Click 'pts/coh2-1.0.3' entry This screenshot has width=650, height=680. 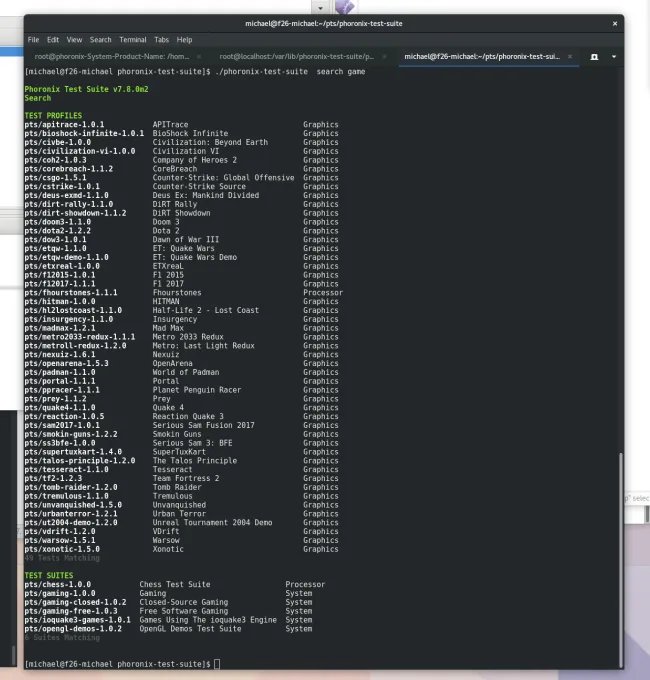(56, 160)
